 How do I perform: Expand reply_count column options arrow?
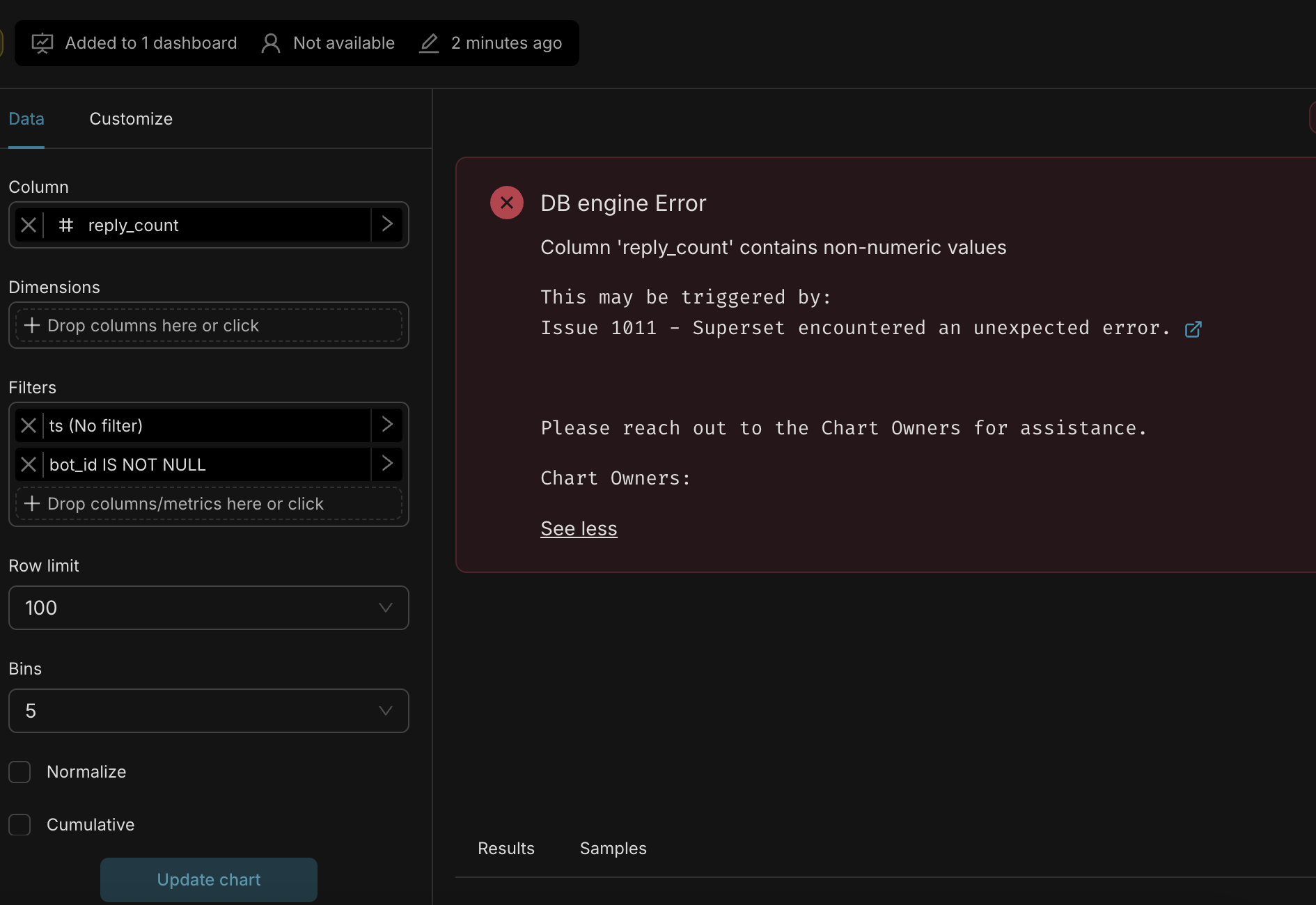coord(387,224)
